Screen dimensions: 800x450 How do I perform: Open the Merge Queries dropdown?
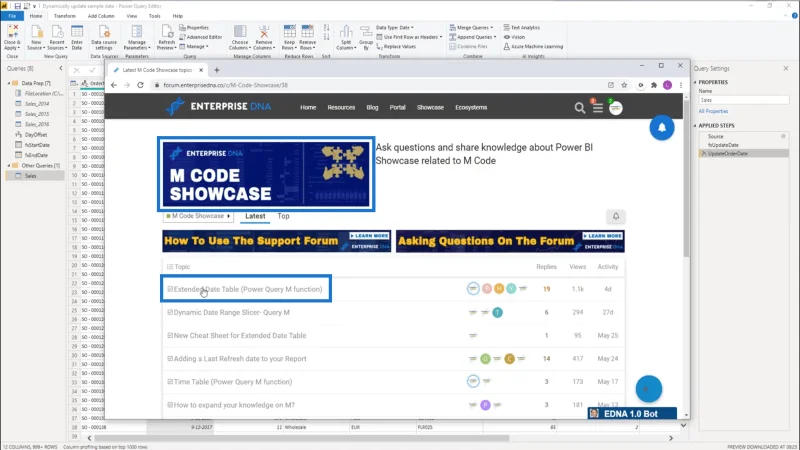[x=471, y=28]
